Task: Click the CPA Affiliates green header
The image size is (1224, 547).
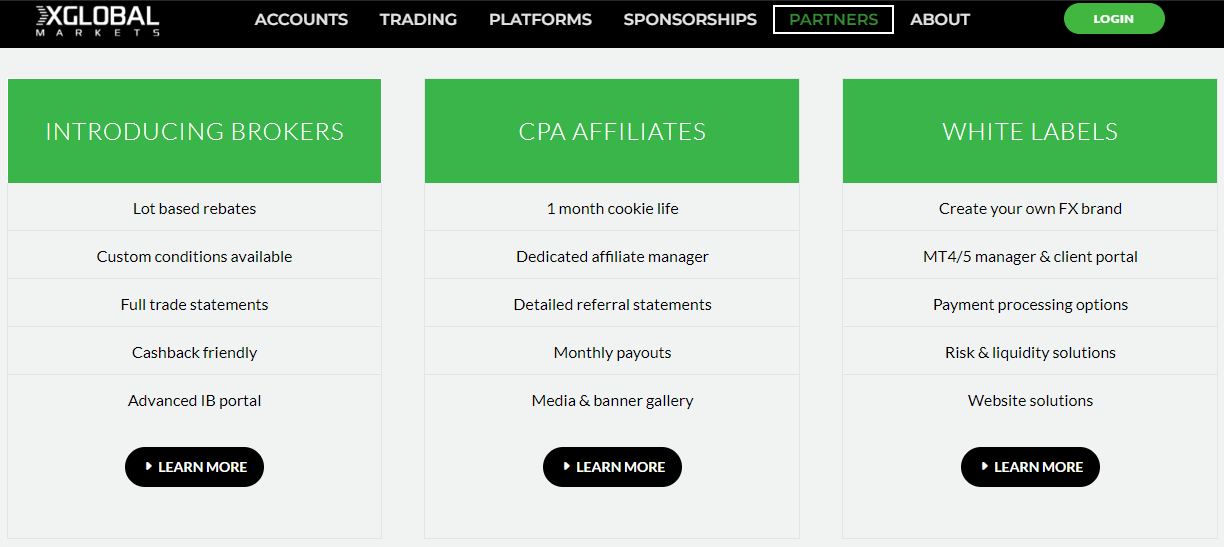Action: point(612,131)
